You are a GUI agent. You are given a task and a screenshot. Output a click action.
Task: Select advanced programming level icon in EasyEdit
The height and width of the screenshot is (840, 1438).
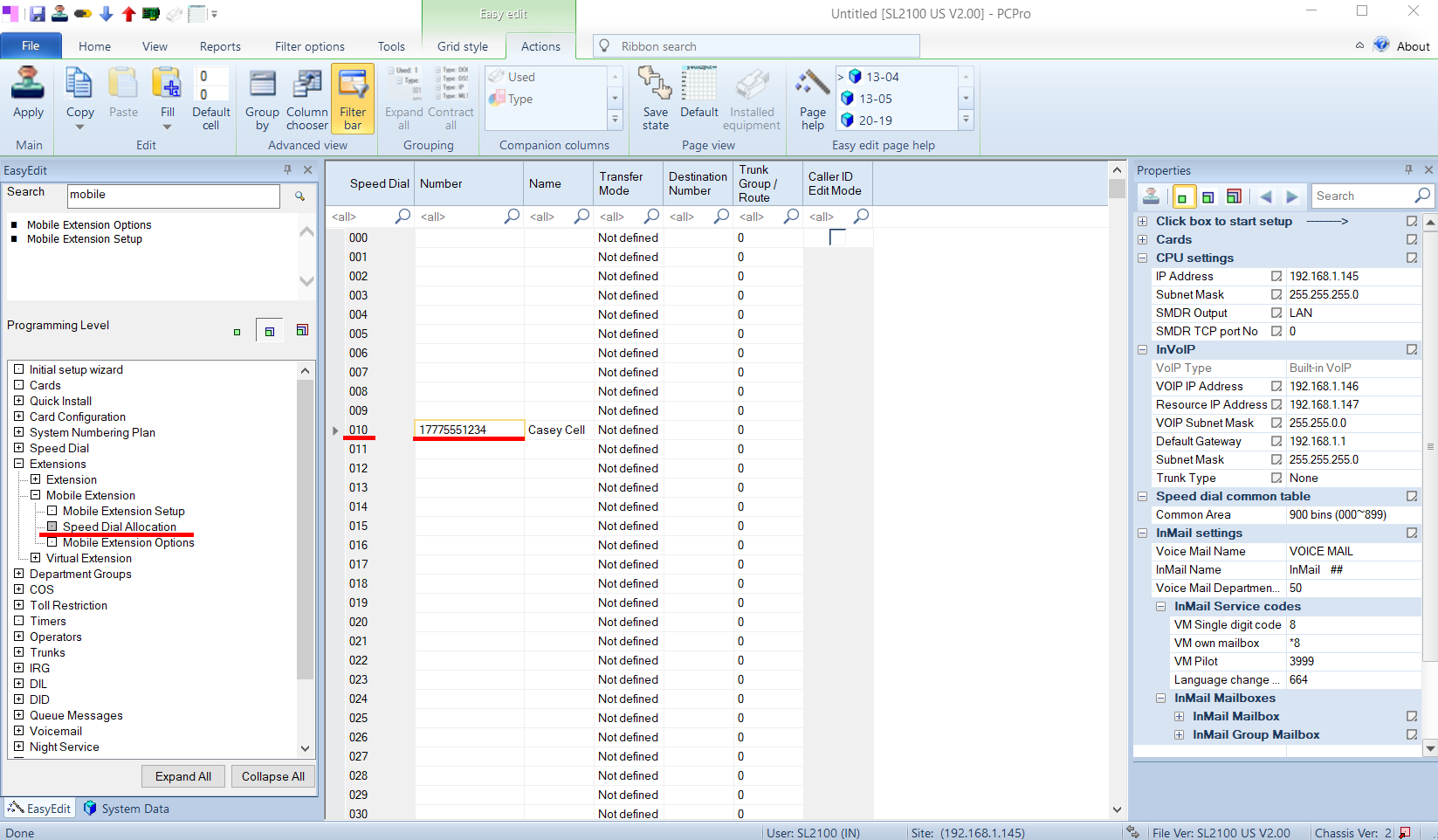point(302,330)
